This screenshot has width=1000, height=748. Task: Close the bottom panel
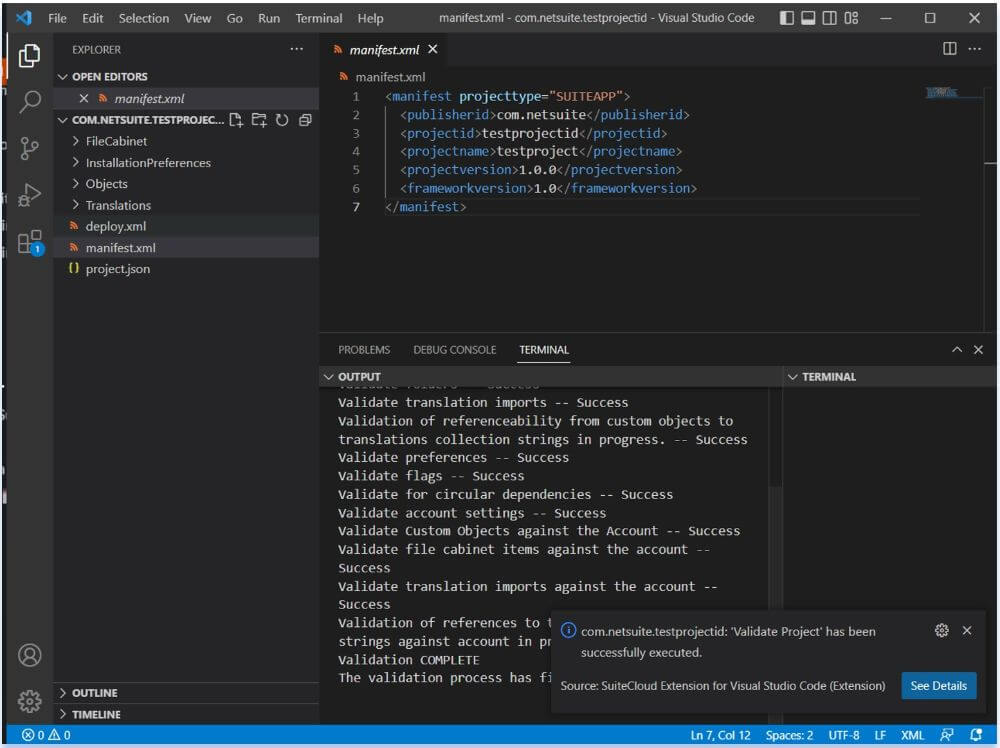coord(978,349)
